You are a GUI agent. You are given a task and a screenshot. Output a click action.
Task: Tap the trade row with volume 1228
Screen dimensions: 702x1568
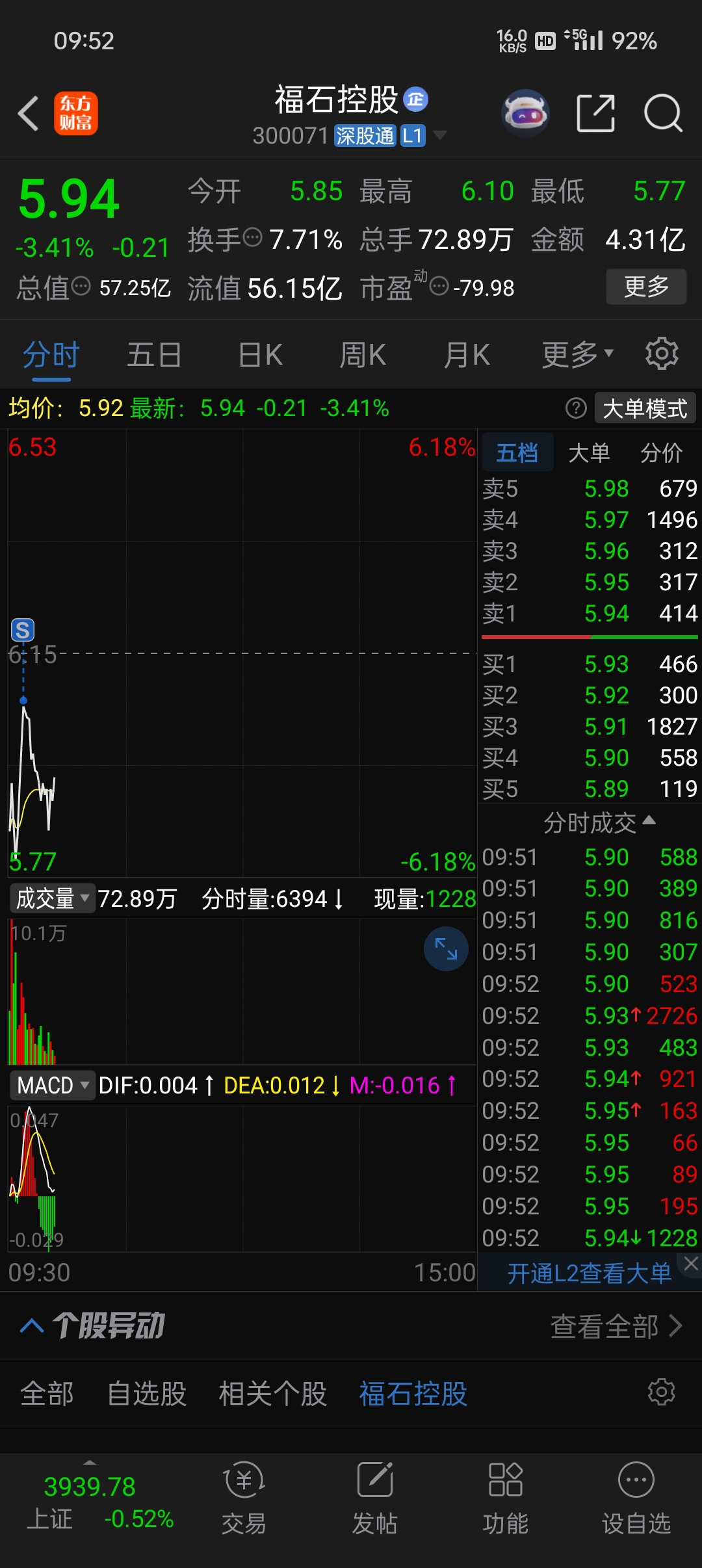coord(590,1238)
